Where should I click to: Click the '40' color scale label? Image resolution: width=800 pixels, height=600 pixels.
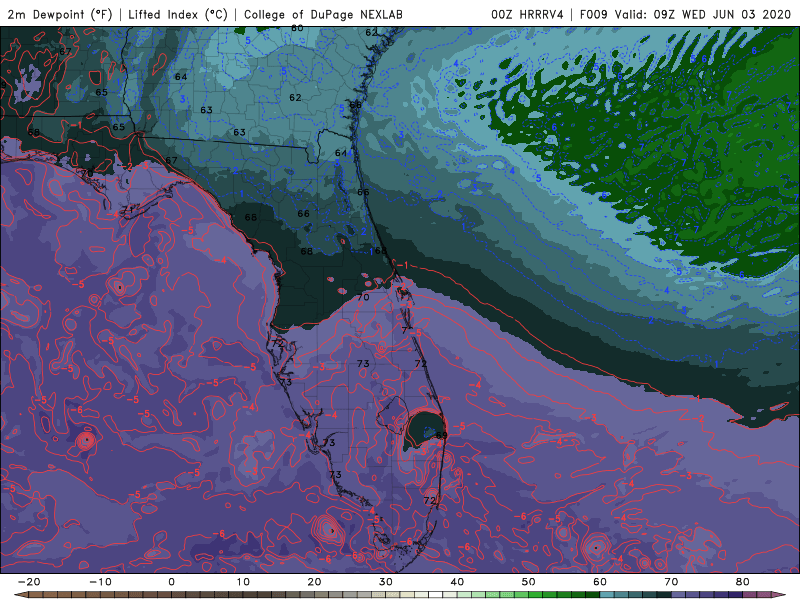tap(457, 582)
